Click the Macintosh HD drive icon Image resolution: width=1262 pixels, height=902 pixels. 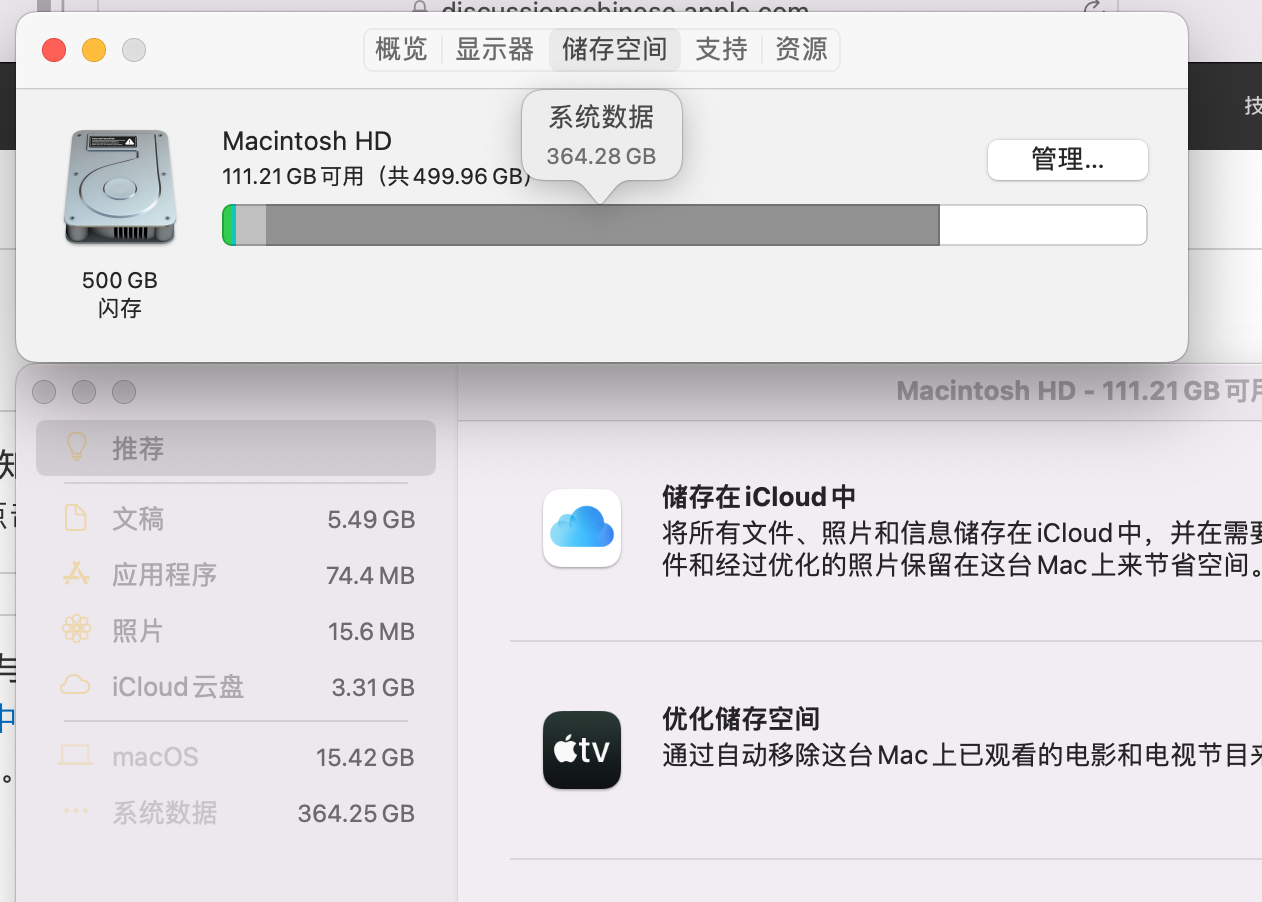(119, 186)
